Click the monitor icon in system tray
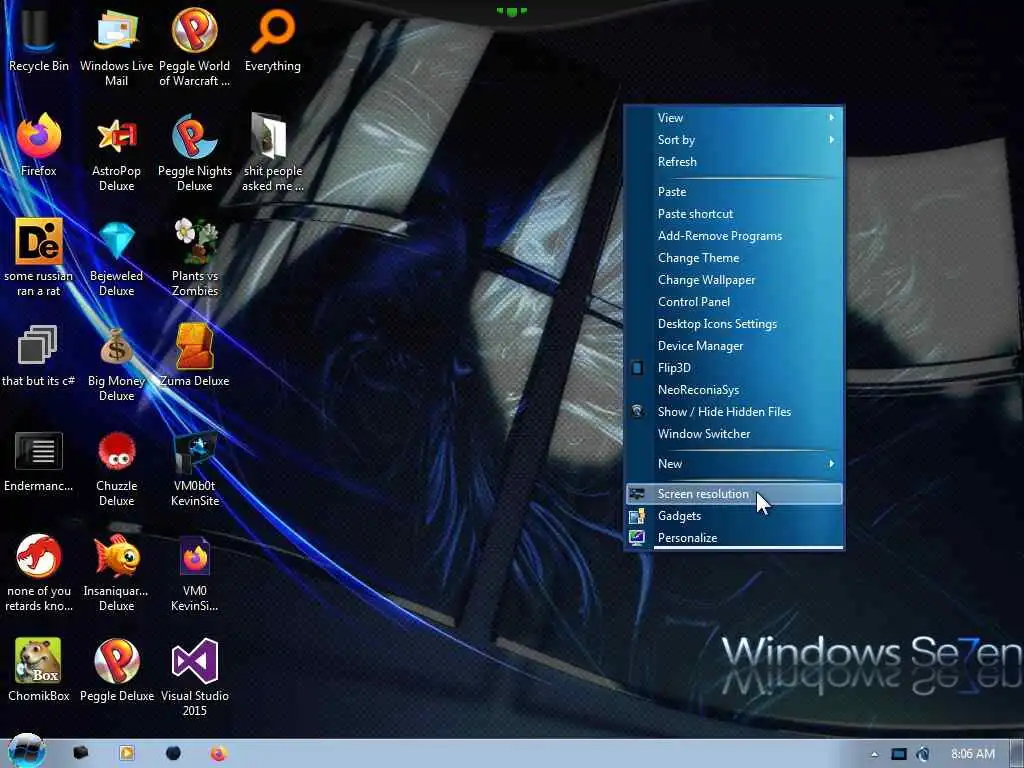The height and width of the screenshot is (768, 1024). click(x=899, y=754)
